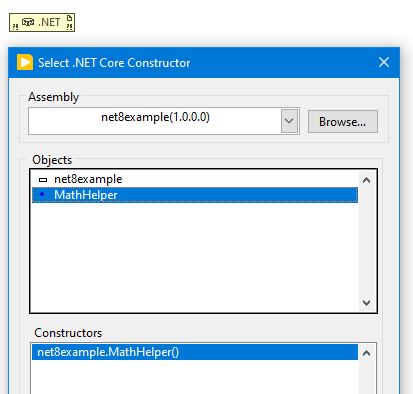Viewport: 413px width, 394px height.
Task: Open the Assembly dropdown list
Action: 289,121
